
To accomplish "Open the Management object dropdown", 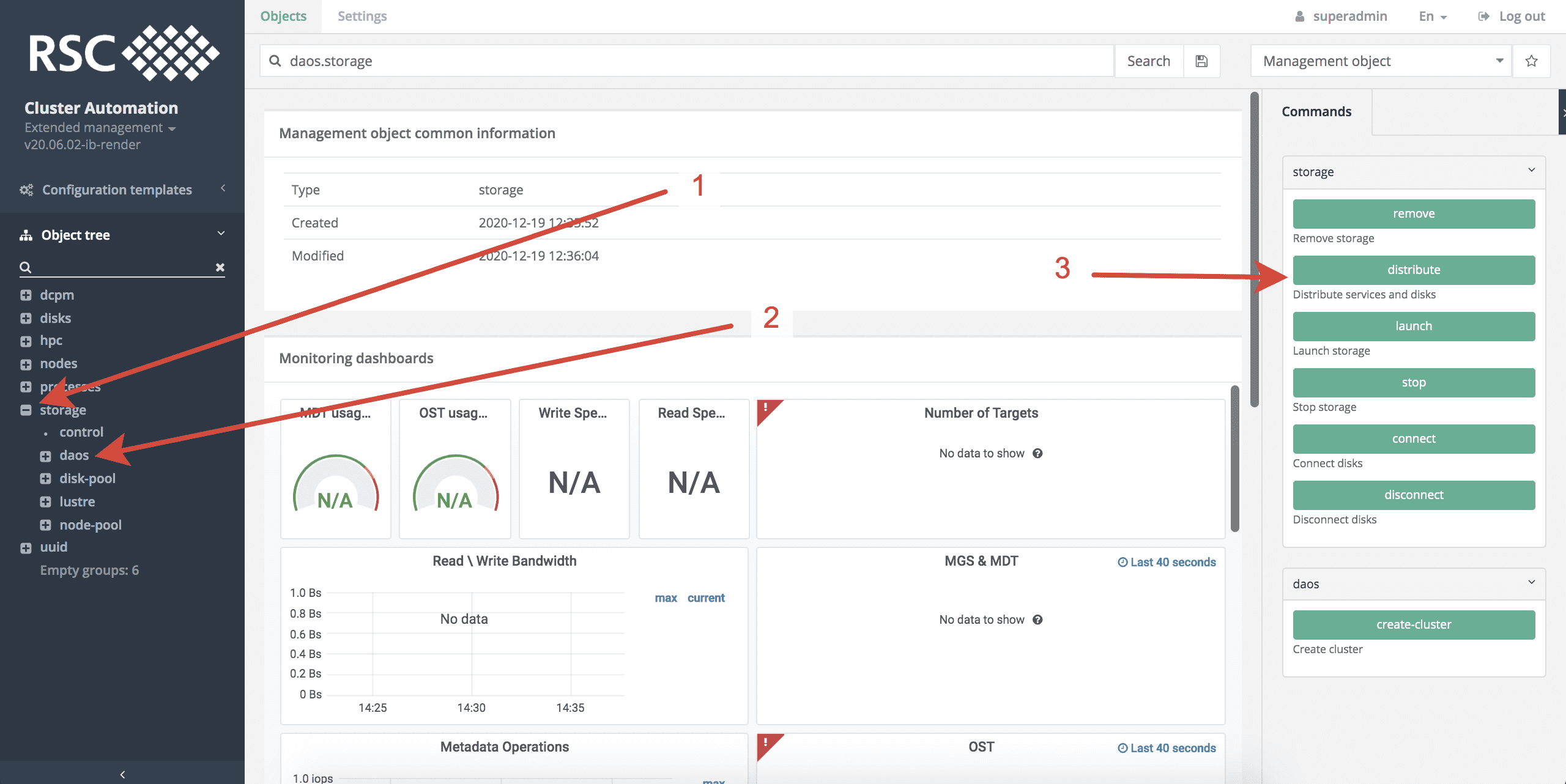I will 1381,61.
